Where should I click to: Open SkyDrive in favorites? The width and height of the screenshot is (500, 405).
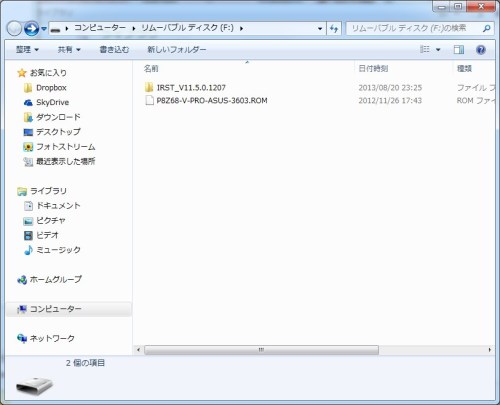tap(53, 102)
